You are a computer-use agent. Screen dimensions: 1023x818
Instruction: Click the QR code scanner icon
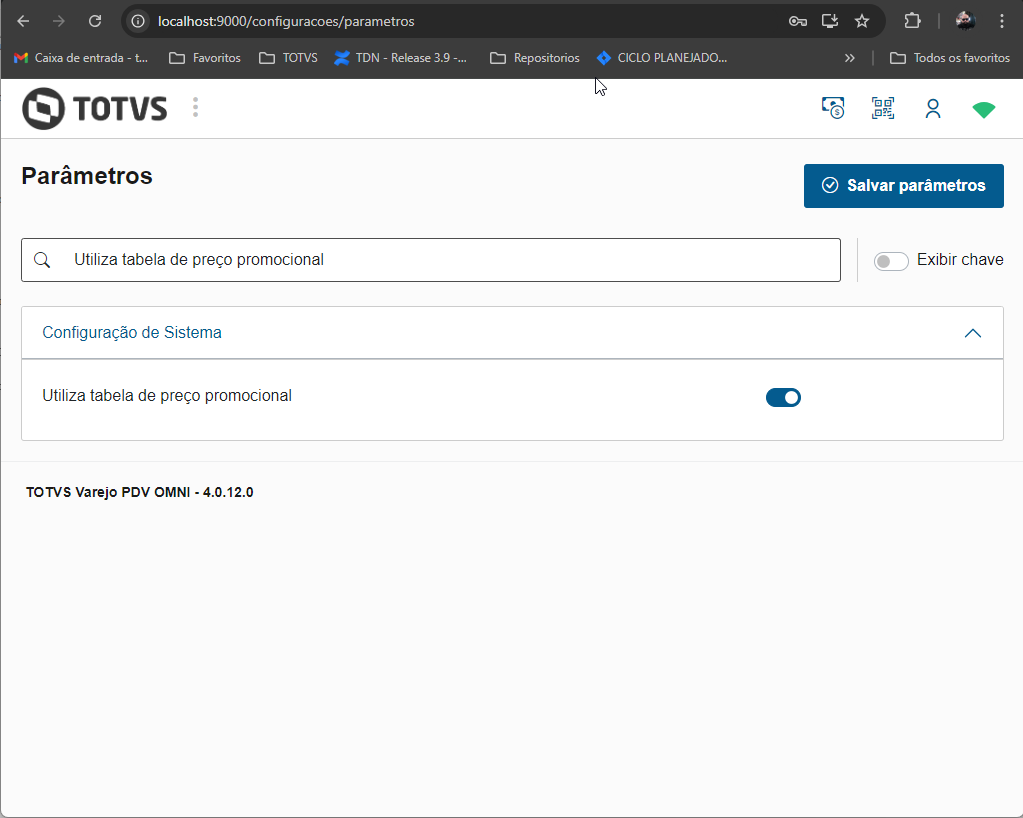(x=883, y=108)
